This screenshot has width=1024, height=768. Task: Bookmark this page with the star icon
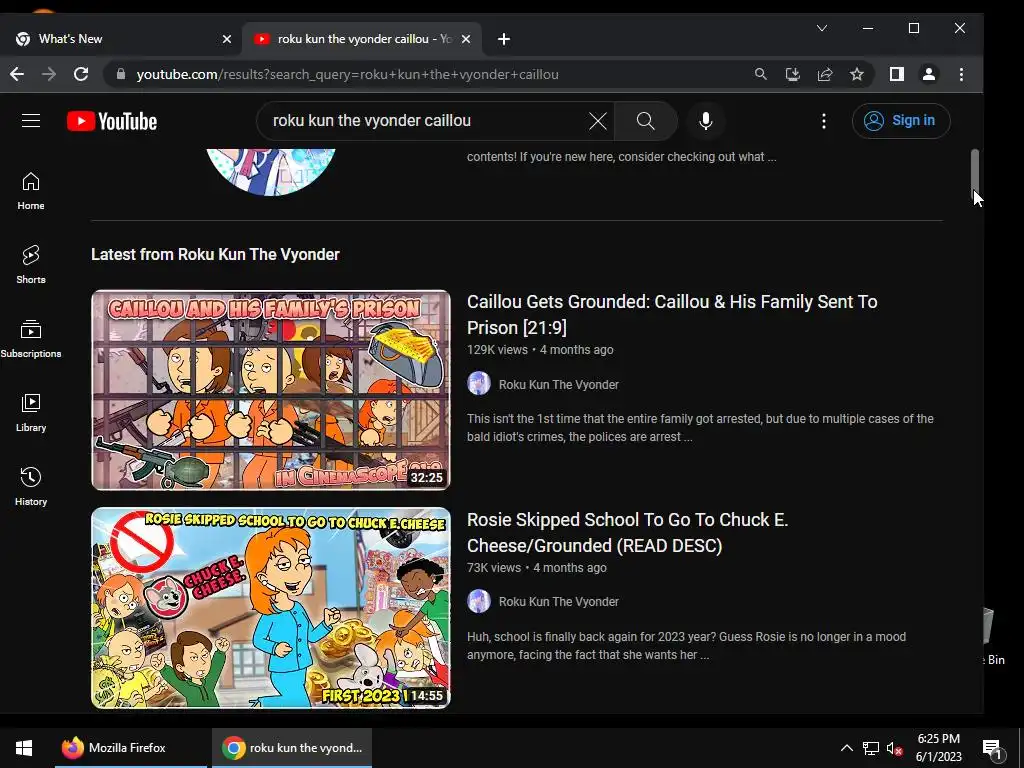point(857,74)
